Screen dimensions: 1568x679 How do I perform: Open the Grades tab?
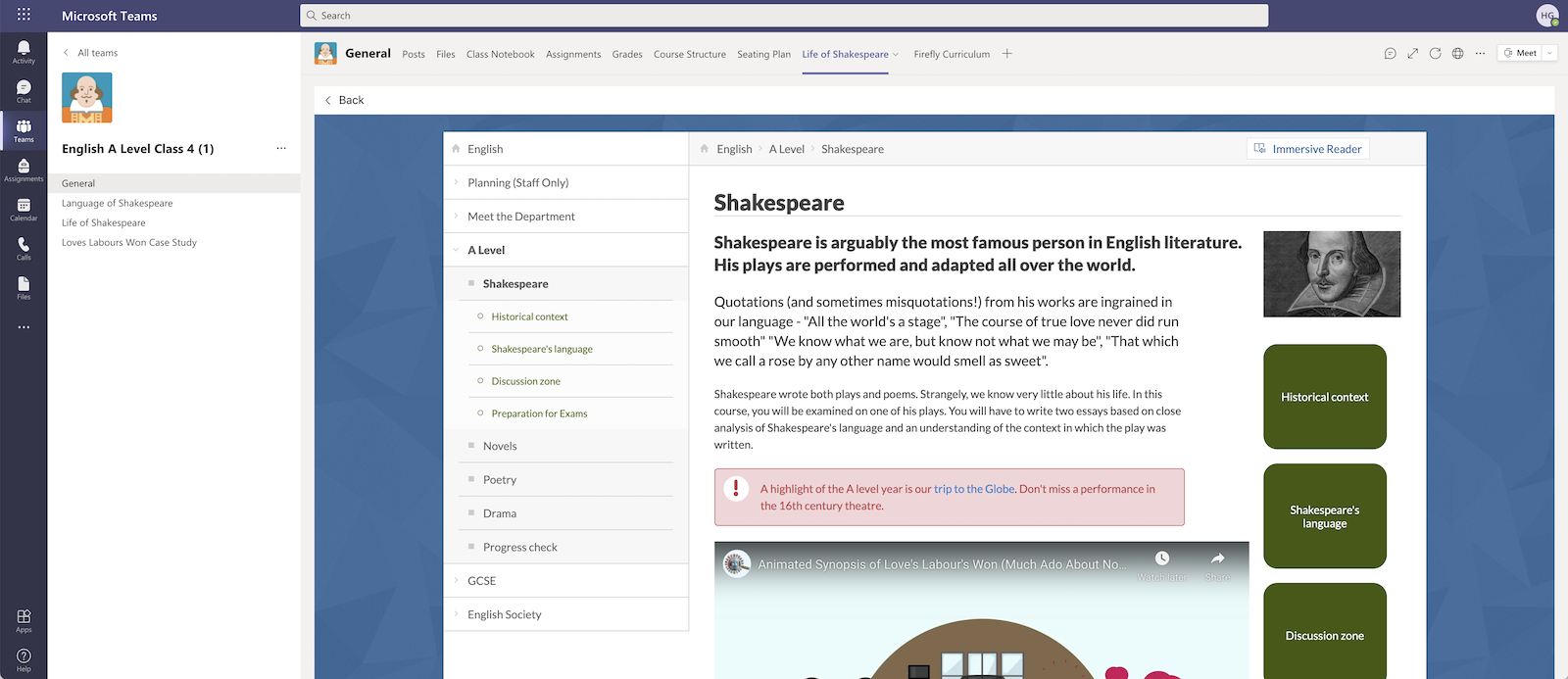point(627,54)
